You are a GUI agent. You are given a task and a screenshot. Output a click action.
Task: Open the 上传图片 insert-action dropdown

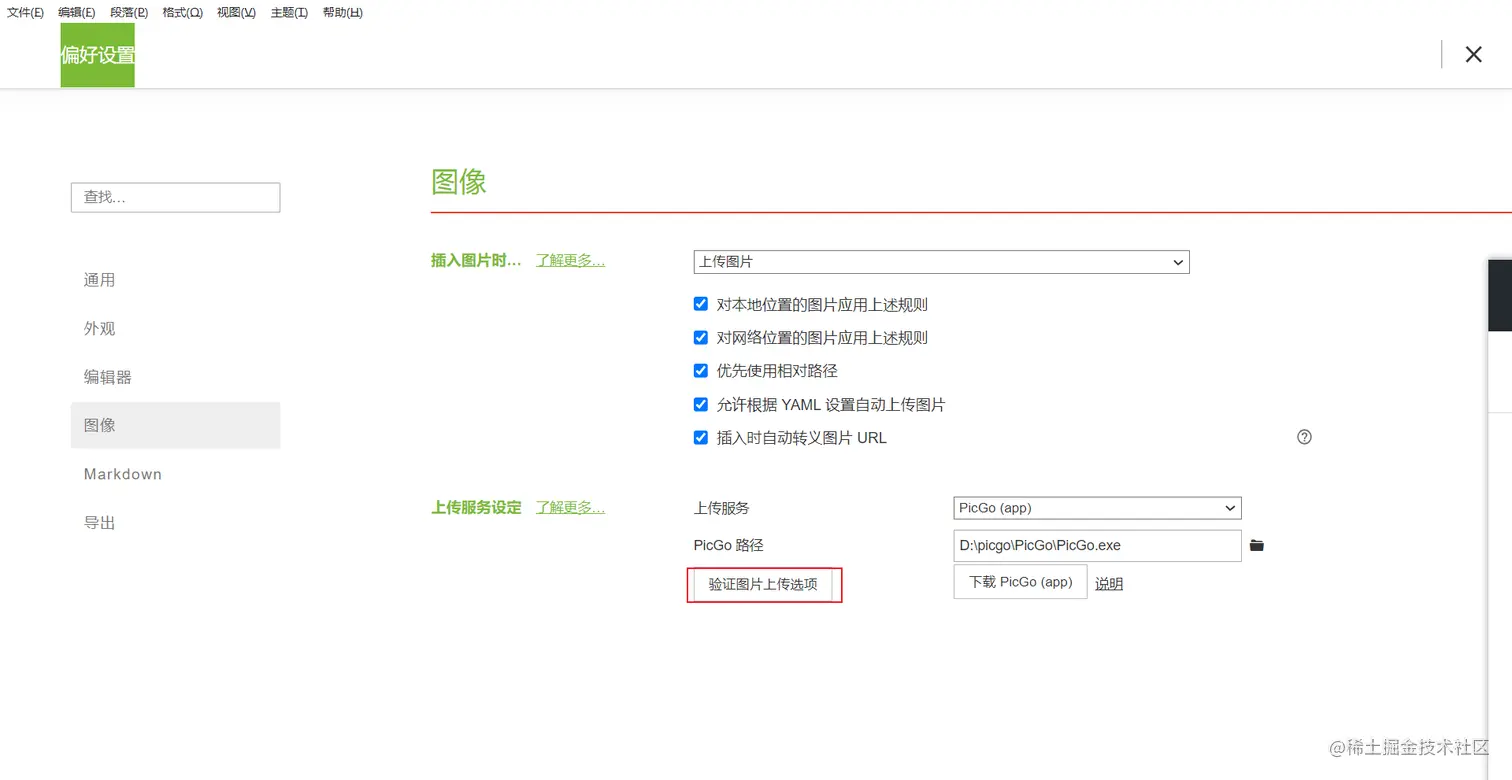tap(941, 262)
